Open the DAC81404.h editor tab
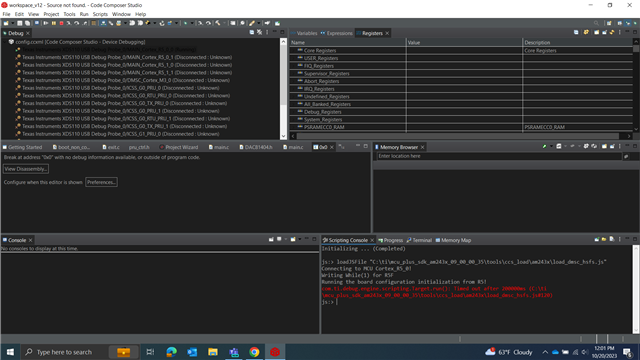This screenshot has width=640, height=360. (256, 147)
